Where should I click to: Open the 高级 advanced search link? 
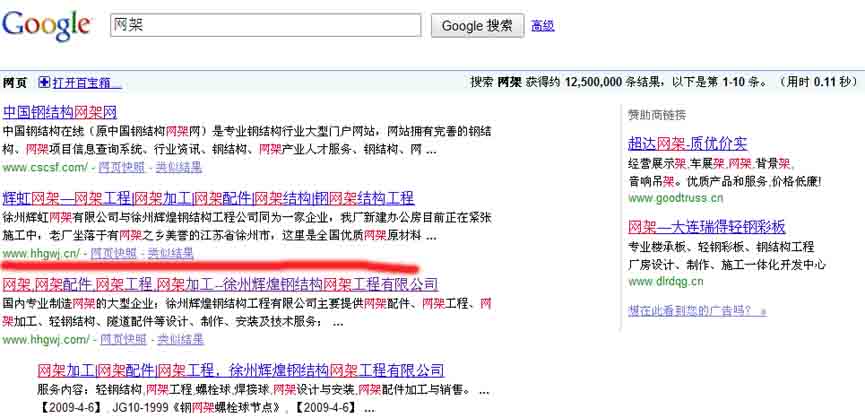[x=542, y=25]
